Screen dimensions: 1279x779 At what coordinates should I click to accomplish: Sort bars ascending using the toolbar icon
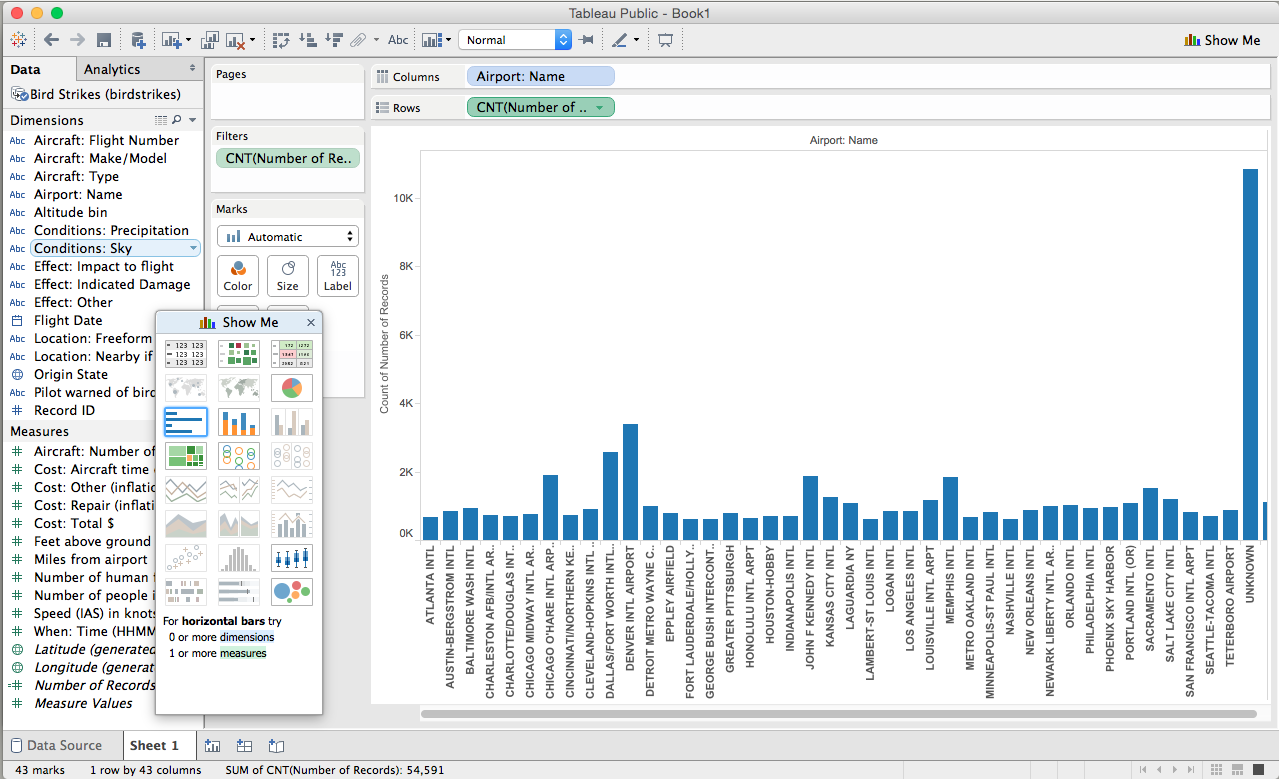point(308,40)
